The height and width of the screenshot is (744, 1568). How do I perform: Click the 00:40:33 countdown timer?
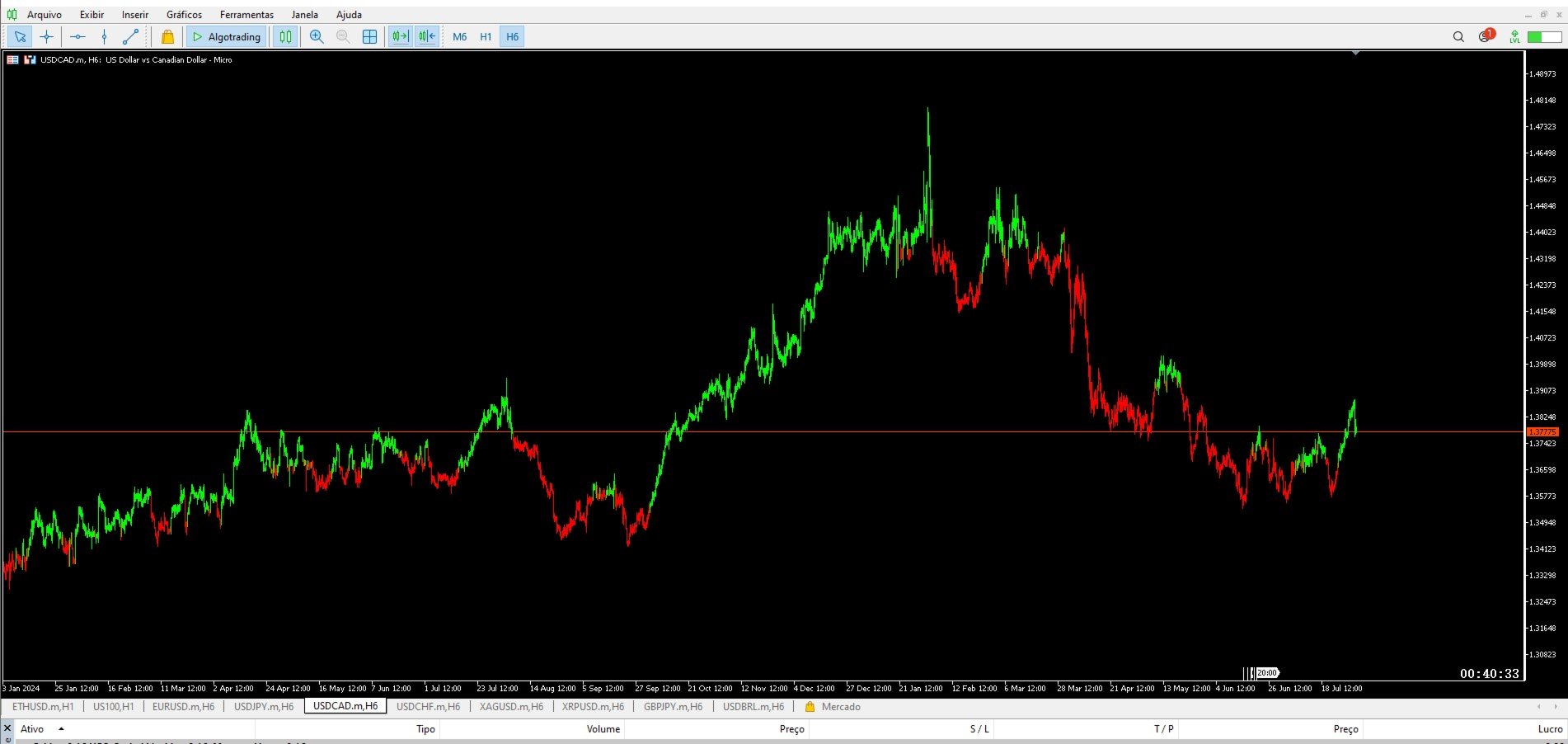[x=1489, y=673]
